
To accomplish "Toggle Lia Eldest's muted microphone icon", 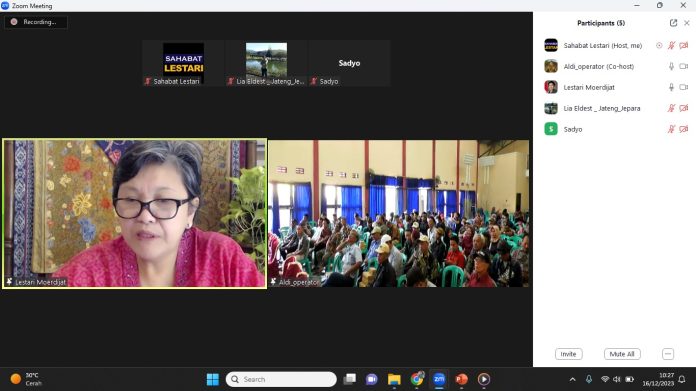I will click(671, 108).
